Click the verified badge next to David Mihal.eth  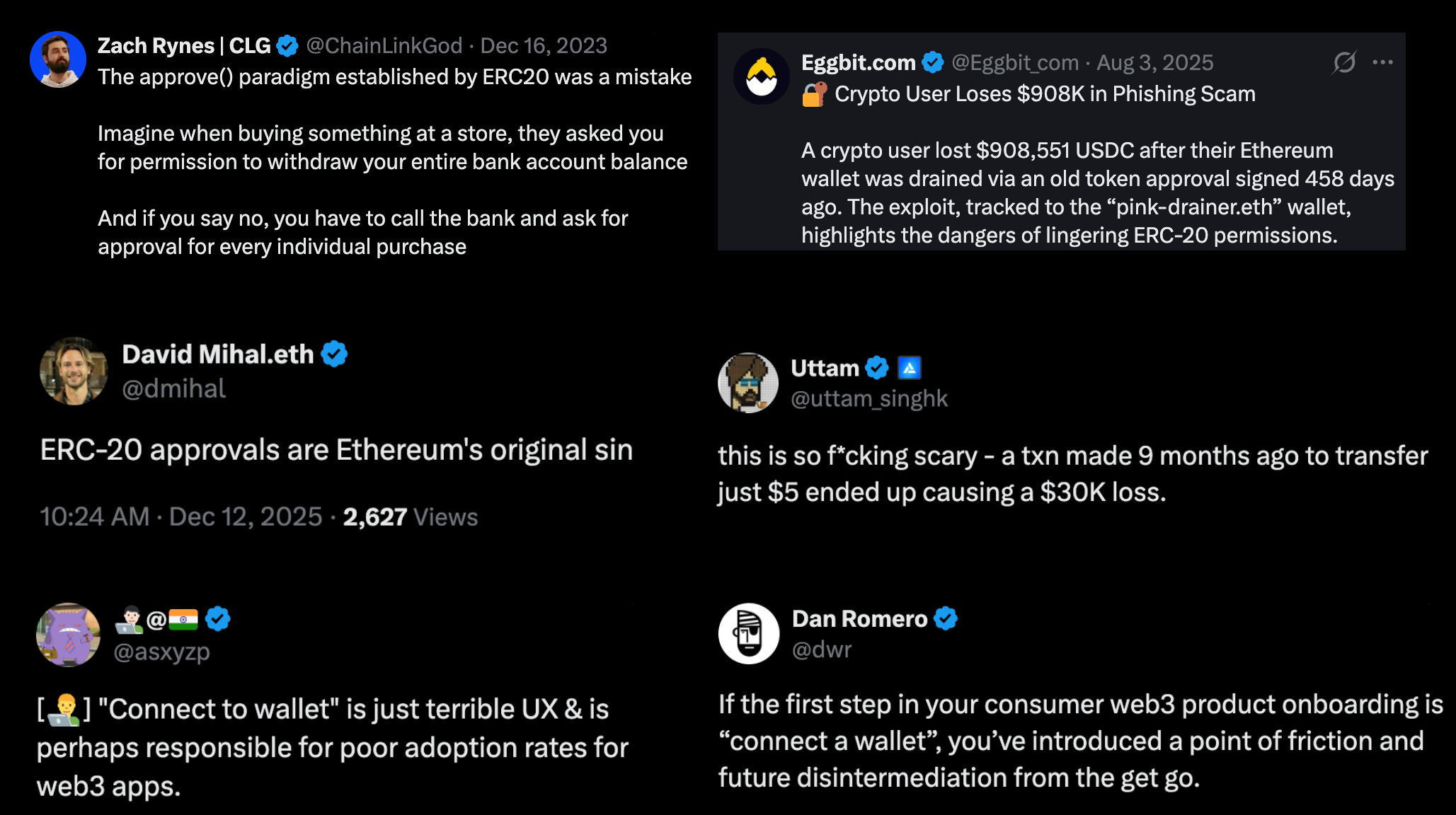336,354
